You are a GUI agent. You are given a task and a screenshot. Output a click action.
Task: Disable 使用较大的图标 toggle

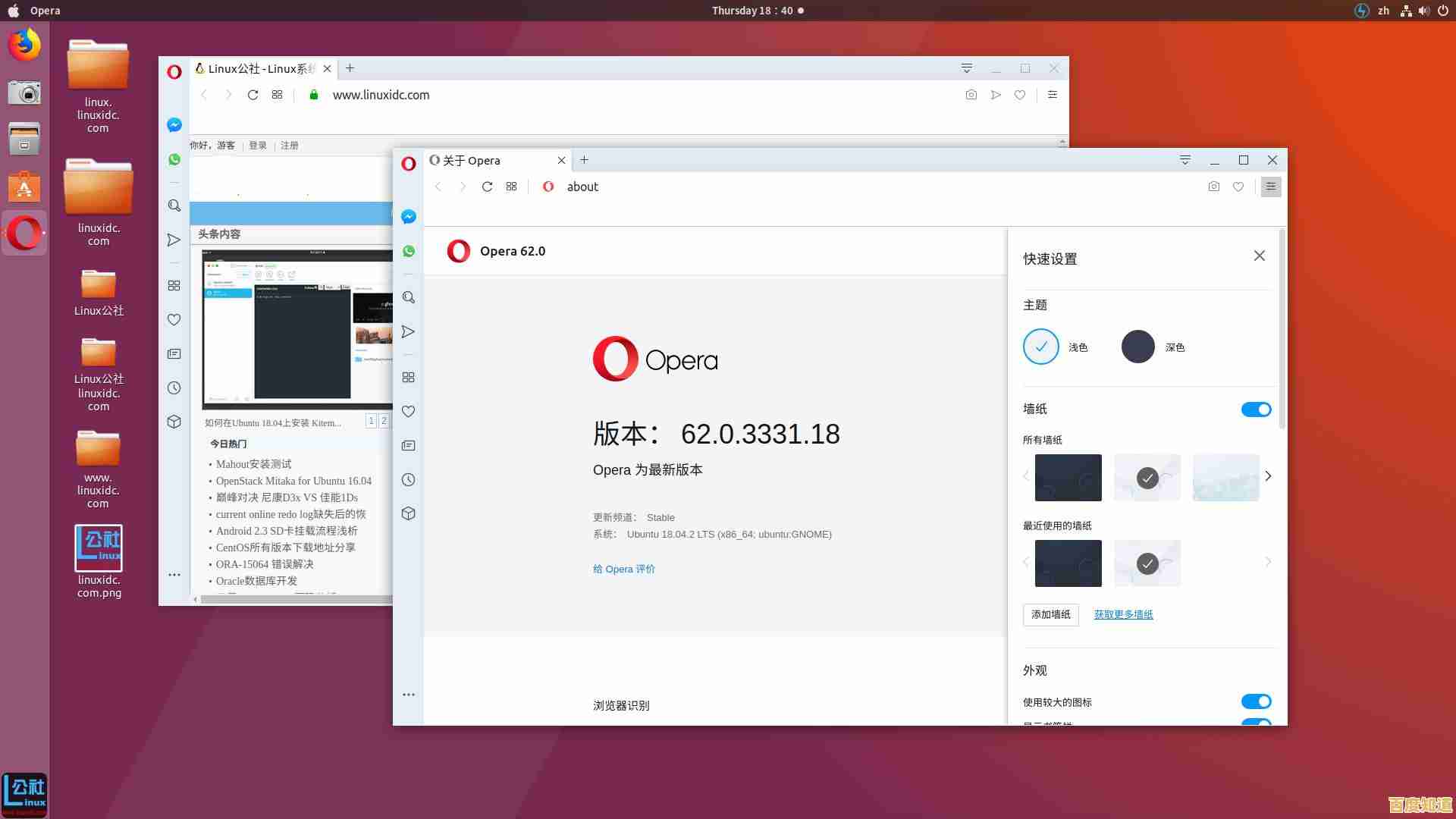[x=1256, y=701]
